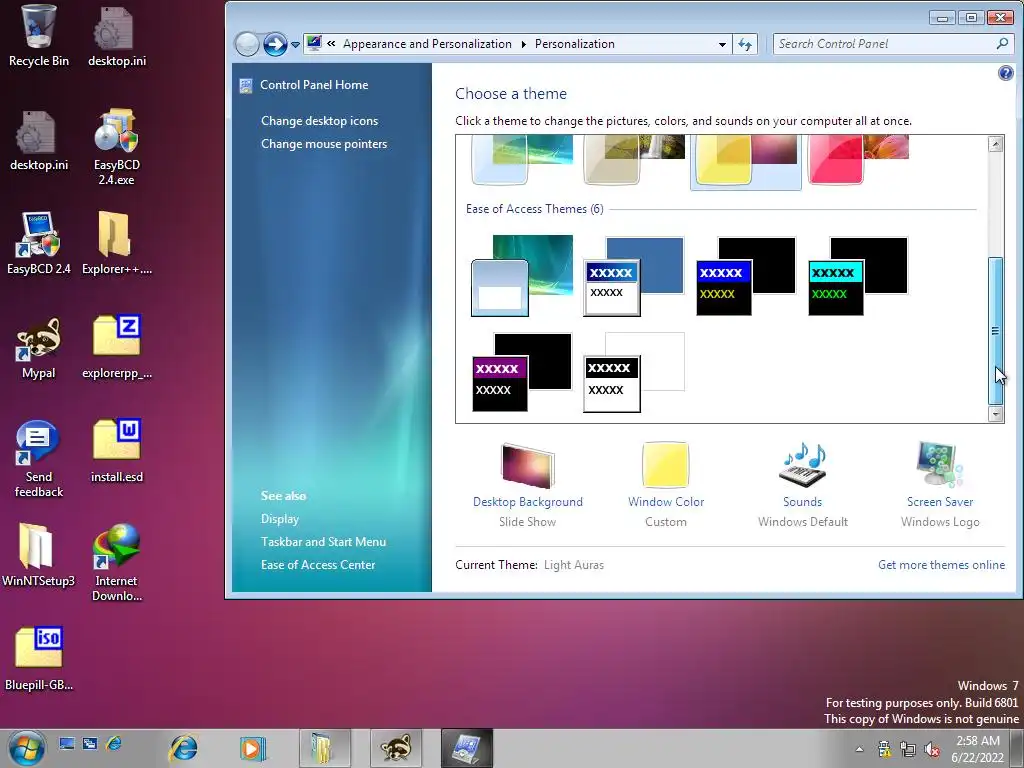The image size is (1024, 768).
Task: Click Change mouse pointers link
Action: tap(324, 144)
